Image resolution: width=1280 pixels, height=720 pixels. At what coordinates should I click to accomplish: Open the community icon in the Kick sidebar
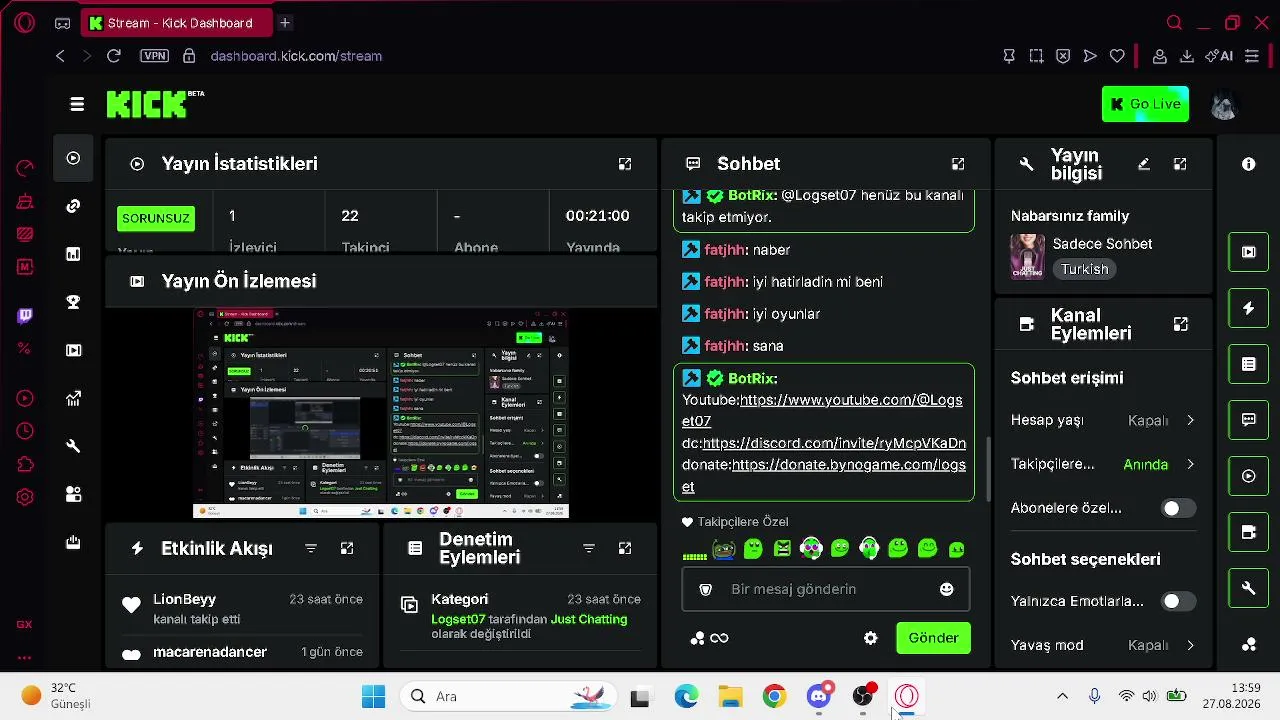coord(73,494)
